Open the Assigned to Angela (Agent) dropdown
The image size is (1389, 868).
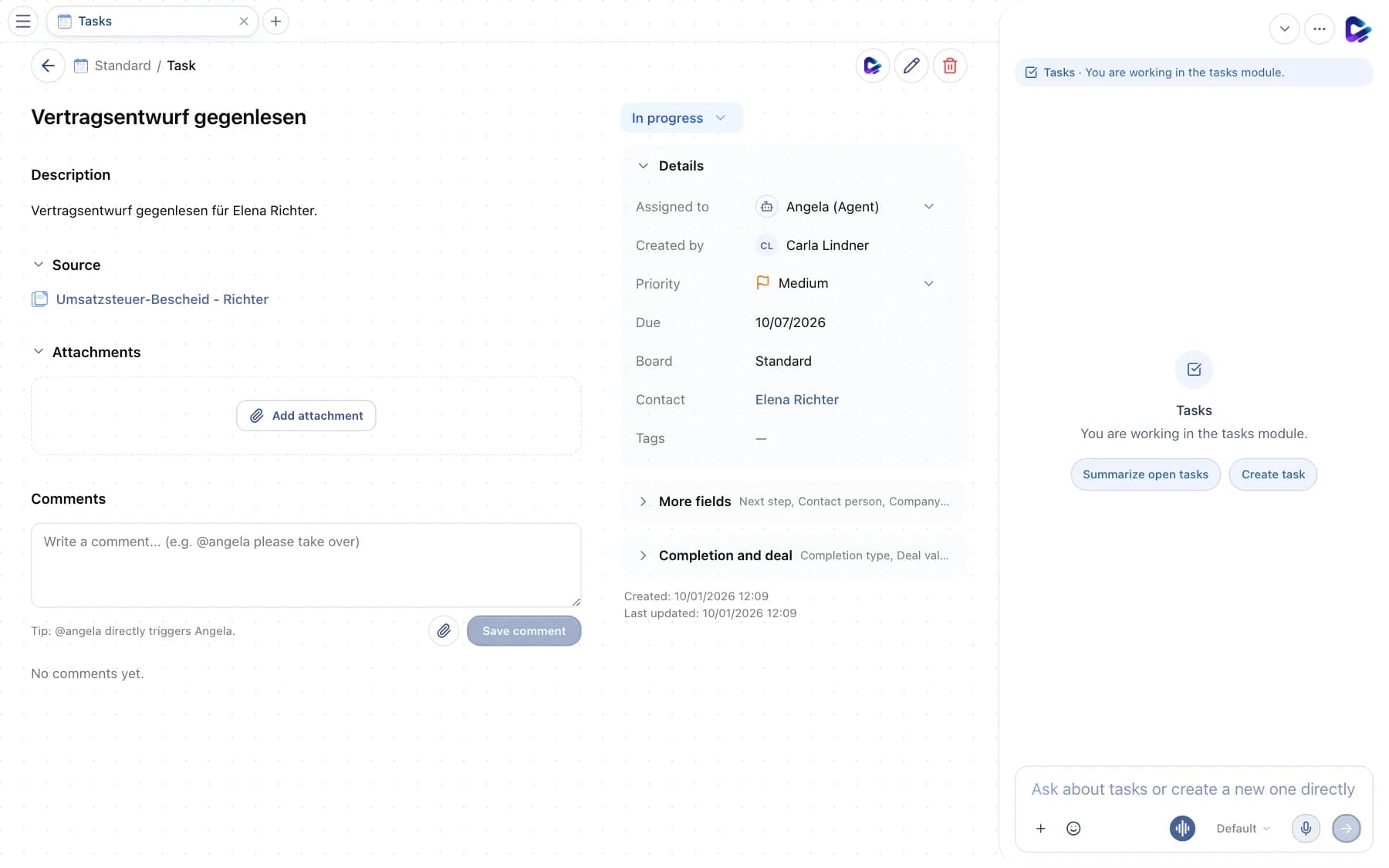pos(846,207)
